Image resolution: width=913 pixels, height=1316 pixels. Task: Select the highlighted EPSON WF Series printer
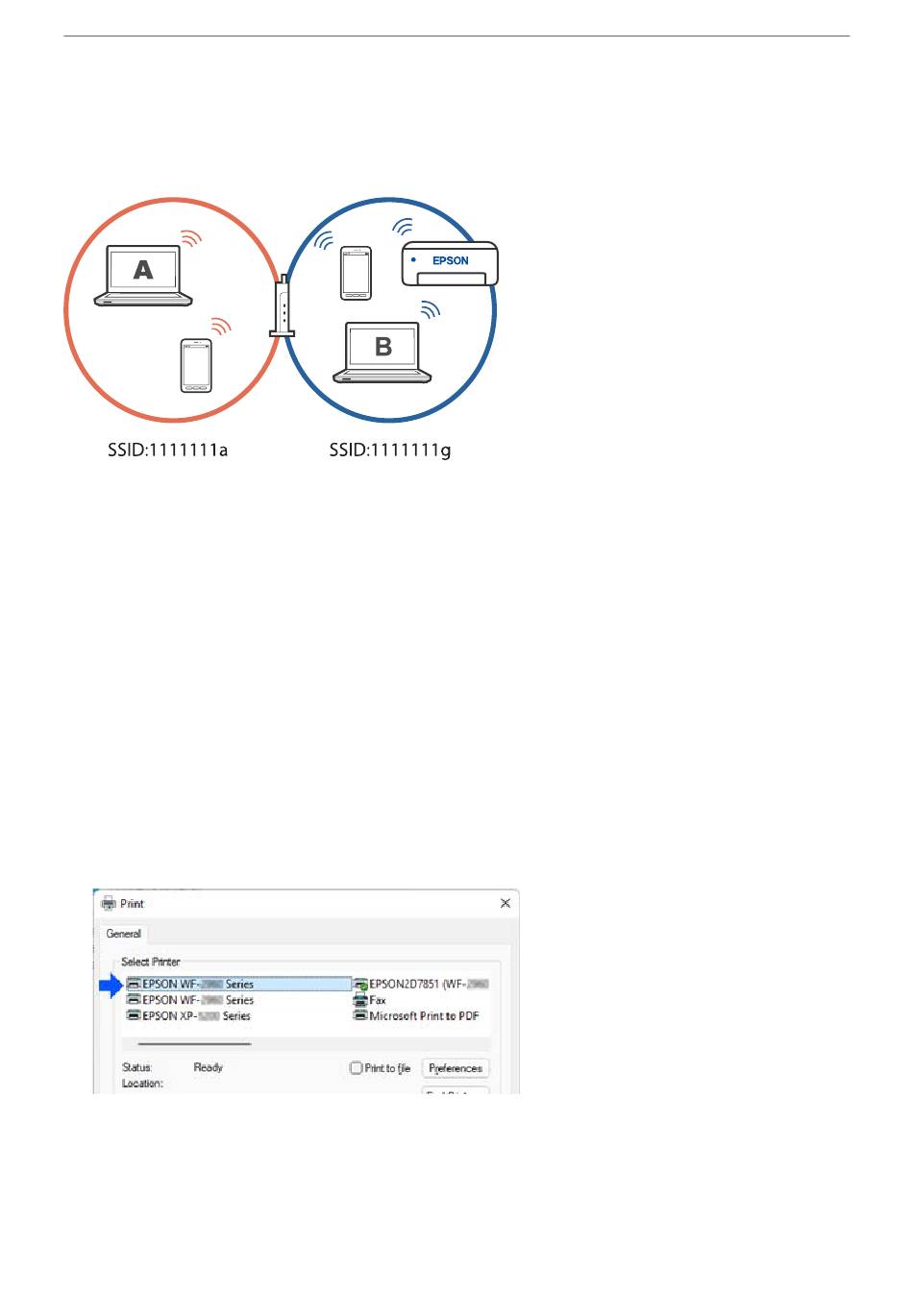[x=239, y=984]
